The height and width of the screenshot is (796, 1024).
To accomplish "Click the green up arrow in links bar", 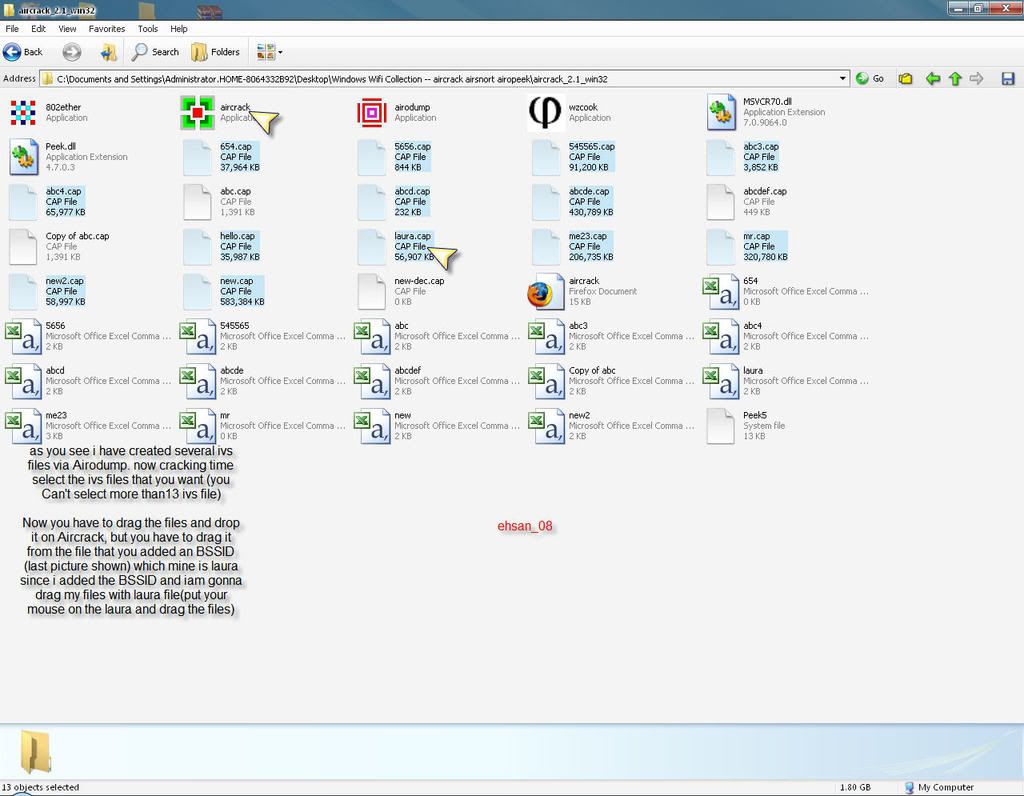I will click(x=955, y=79).
